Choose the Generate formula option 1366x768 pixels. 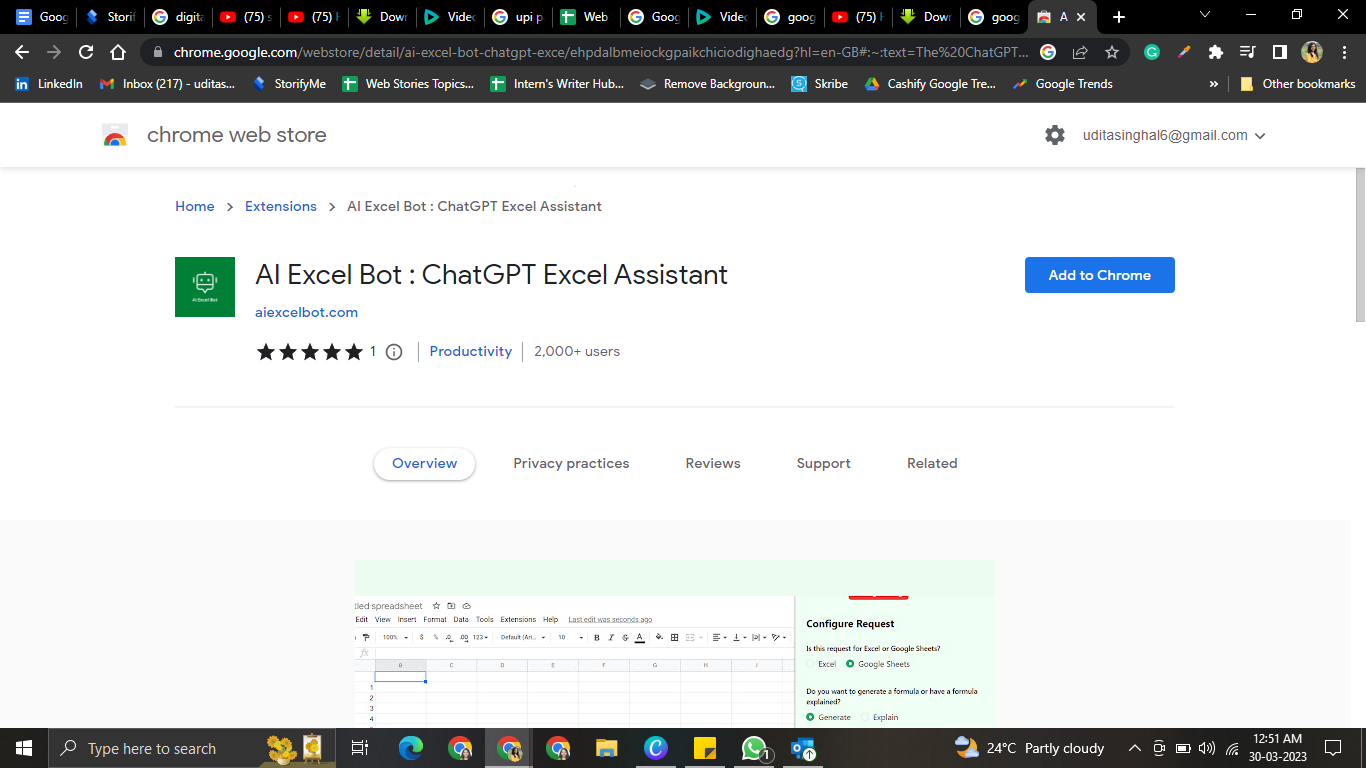coord(808,717)
